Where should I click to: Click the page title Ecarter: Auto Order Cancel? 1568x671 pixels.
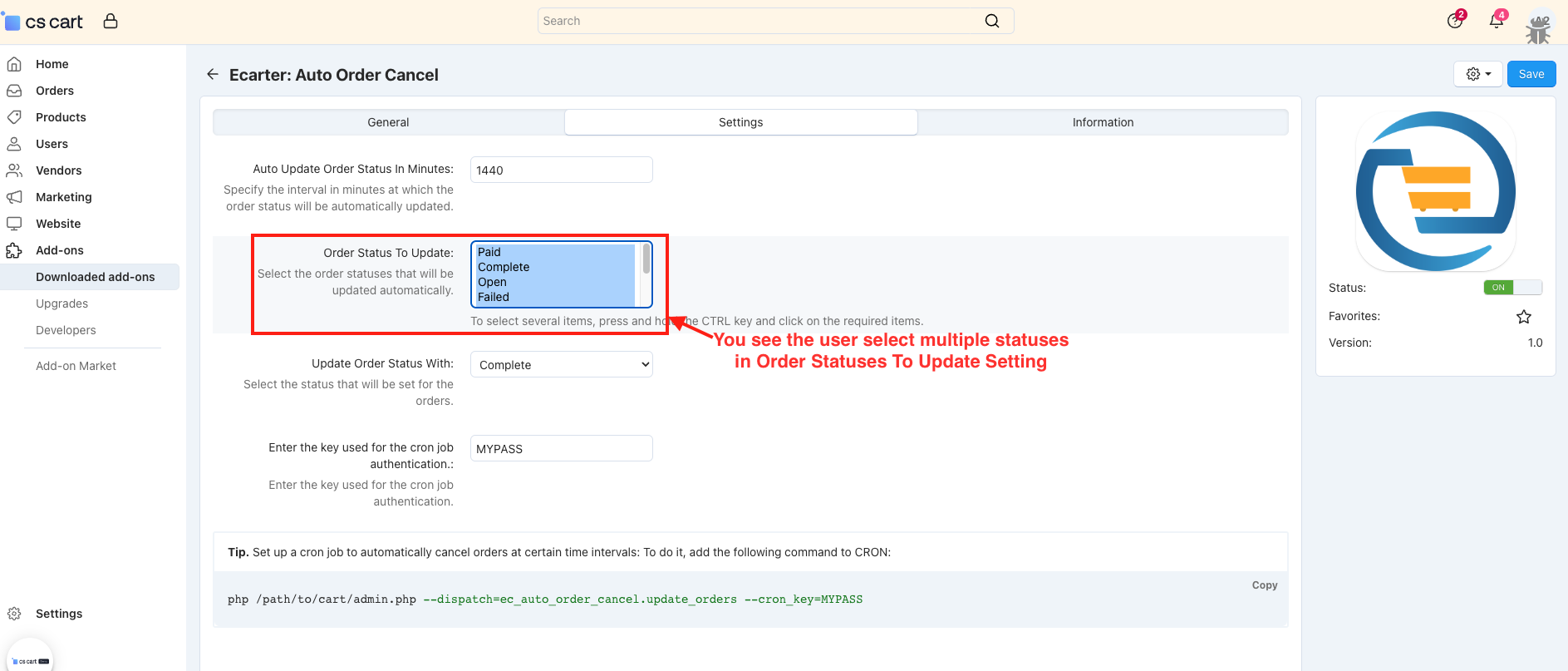[x=334, y=75]
